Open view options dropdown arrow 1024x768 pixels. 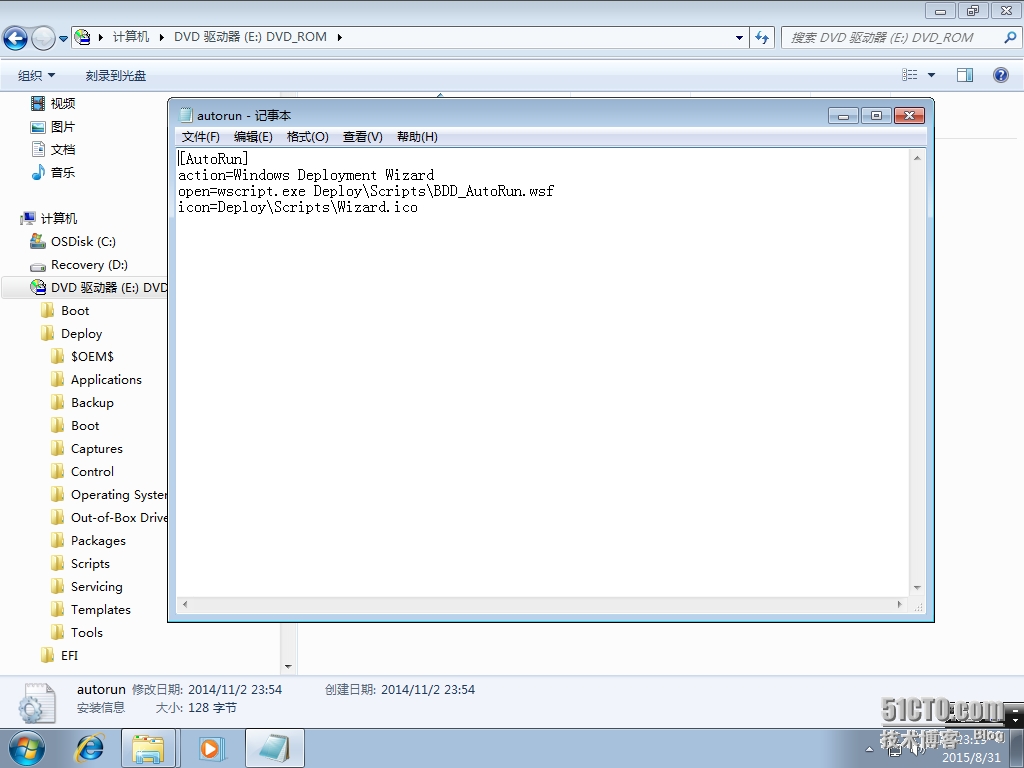931,75
